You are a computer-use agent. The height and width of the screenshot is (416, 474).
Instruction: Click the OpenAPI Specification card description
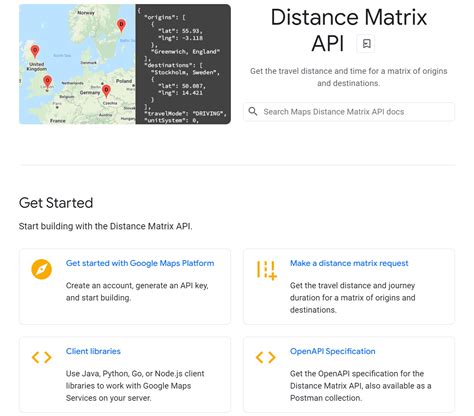(360, 386)
